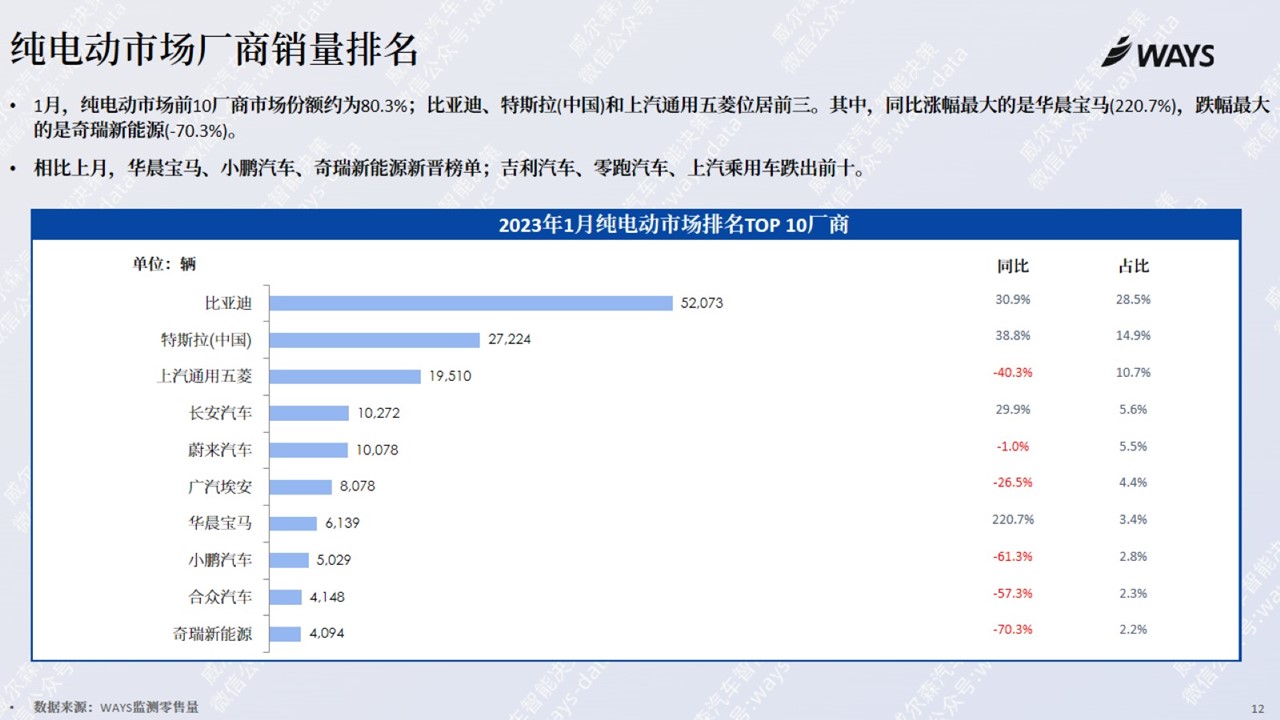Image resolution: width=1280 pixels, height=720 pixels.
Task: Click the 长安汽车 row label
Action: pyautogui.click(x=220, y=413)
